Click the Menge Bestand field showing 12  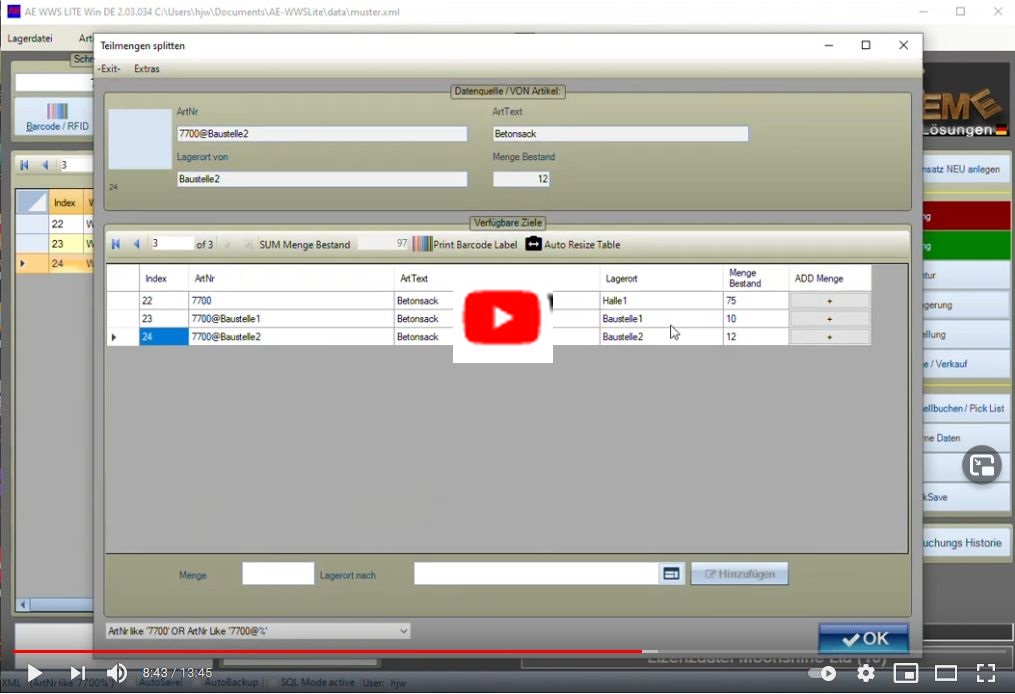[521, 179]
